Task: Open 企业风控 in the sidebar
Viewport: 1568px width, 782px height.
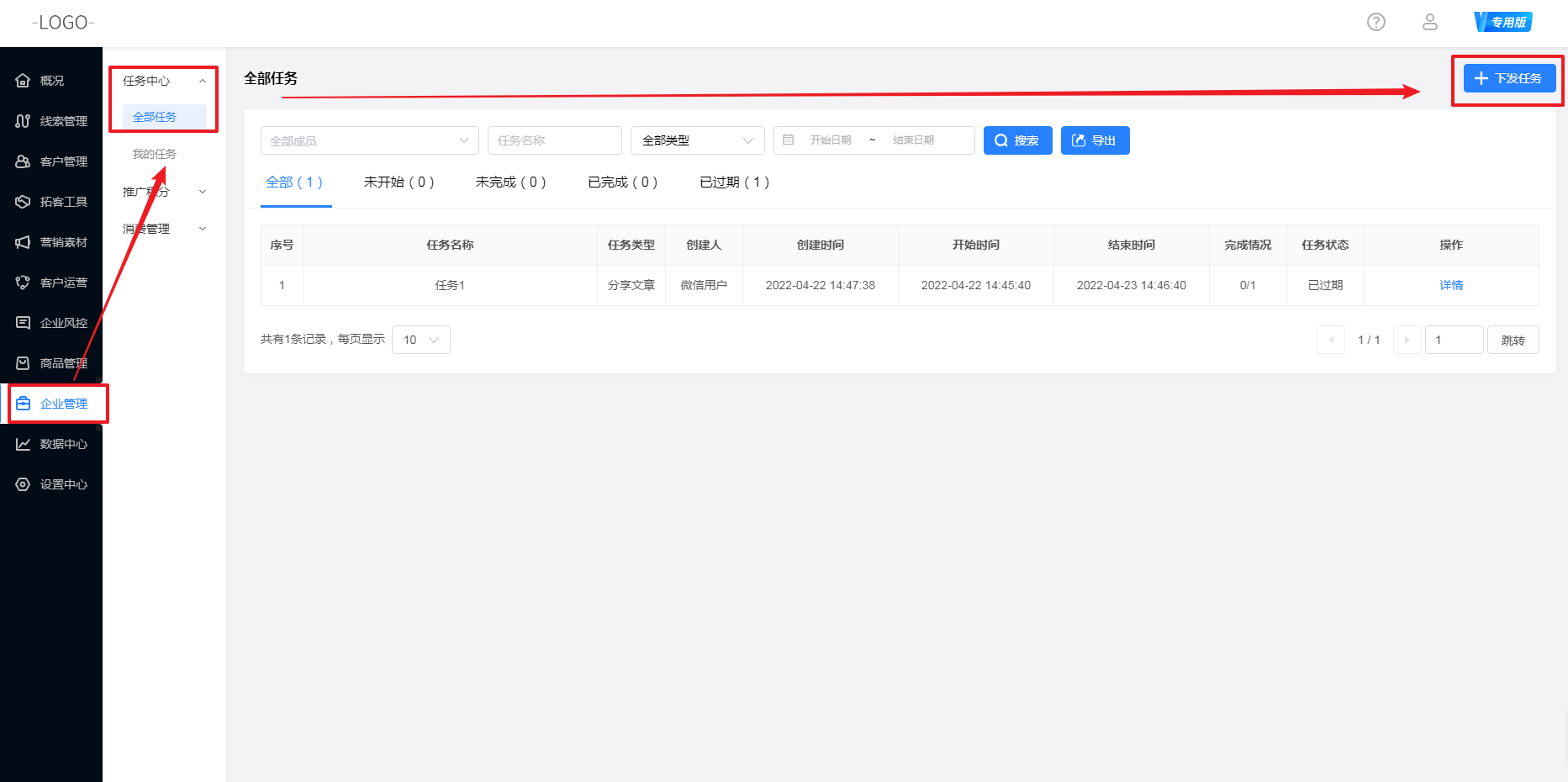Action: (52, 323)
